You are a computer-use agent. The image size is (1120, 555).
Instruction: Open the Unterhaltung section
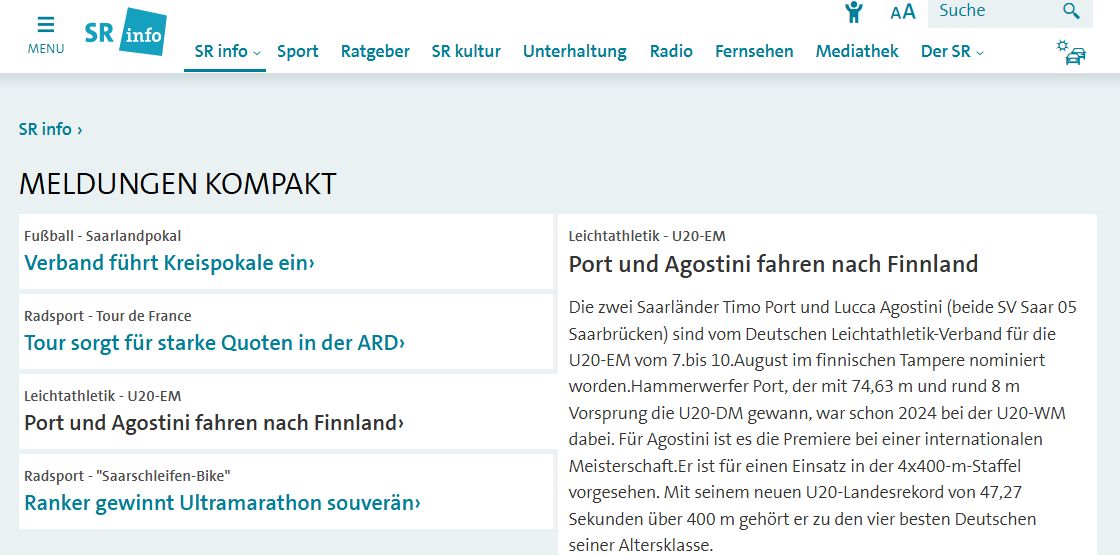pos(574,51)
